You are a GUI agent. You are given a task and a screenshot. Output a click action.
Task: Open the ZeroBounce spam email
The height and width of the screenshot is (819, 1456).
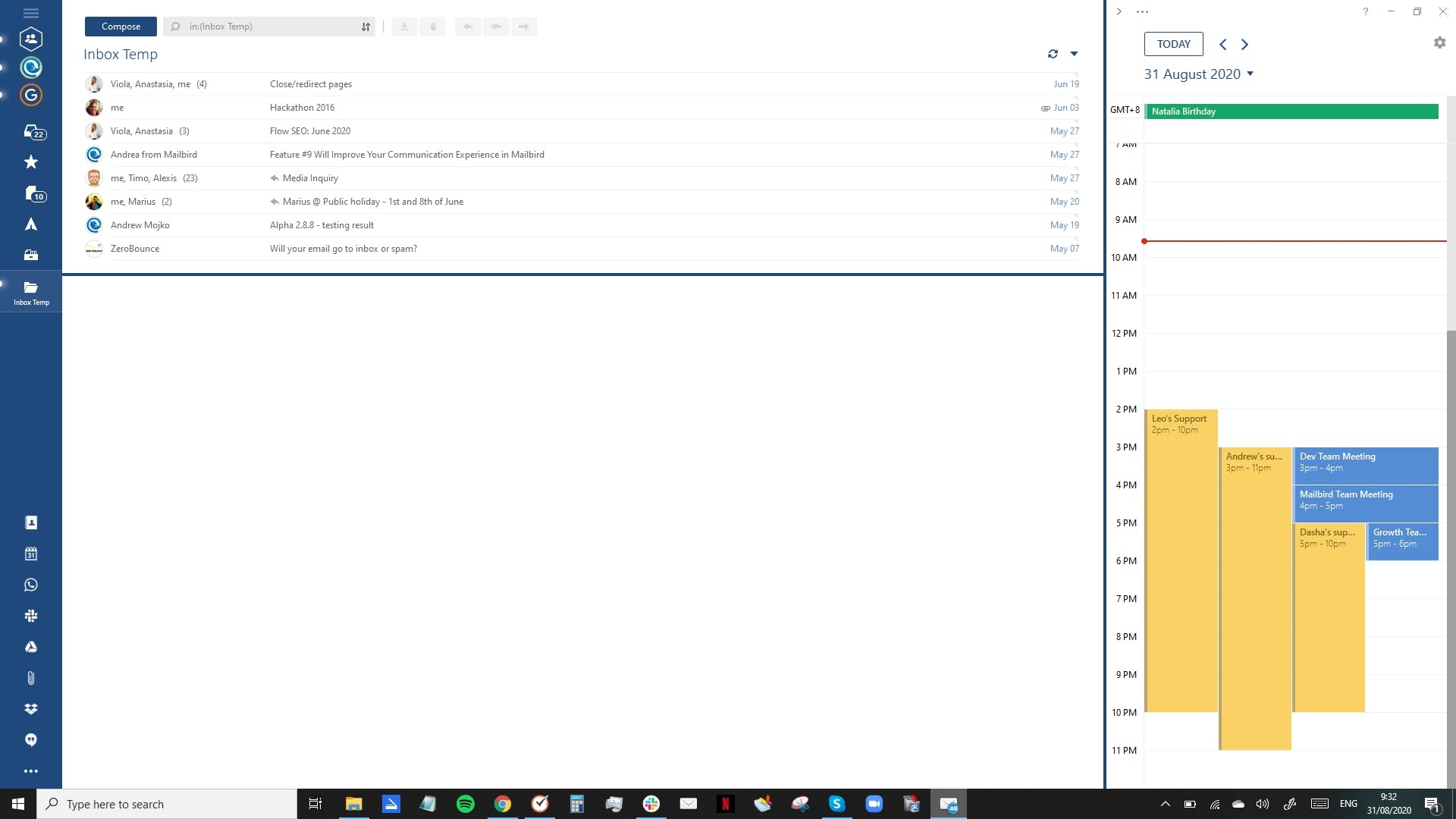(582, 249)
